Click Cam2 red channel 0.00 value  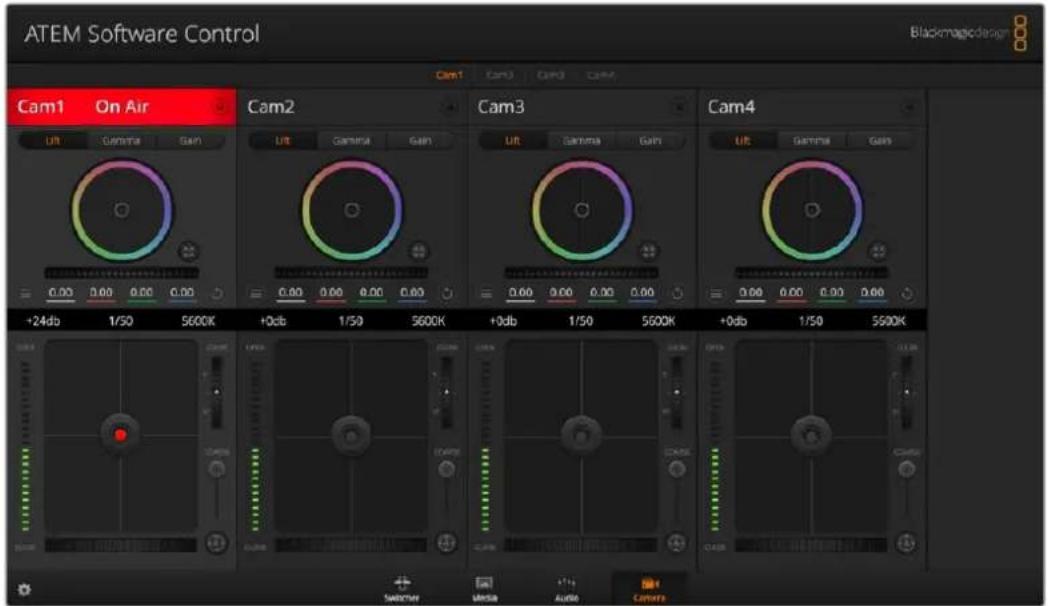(331, 293)
